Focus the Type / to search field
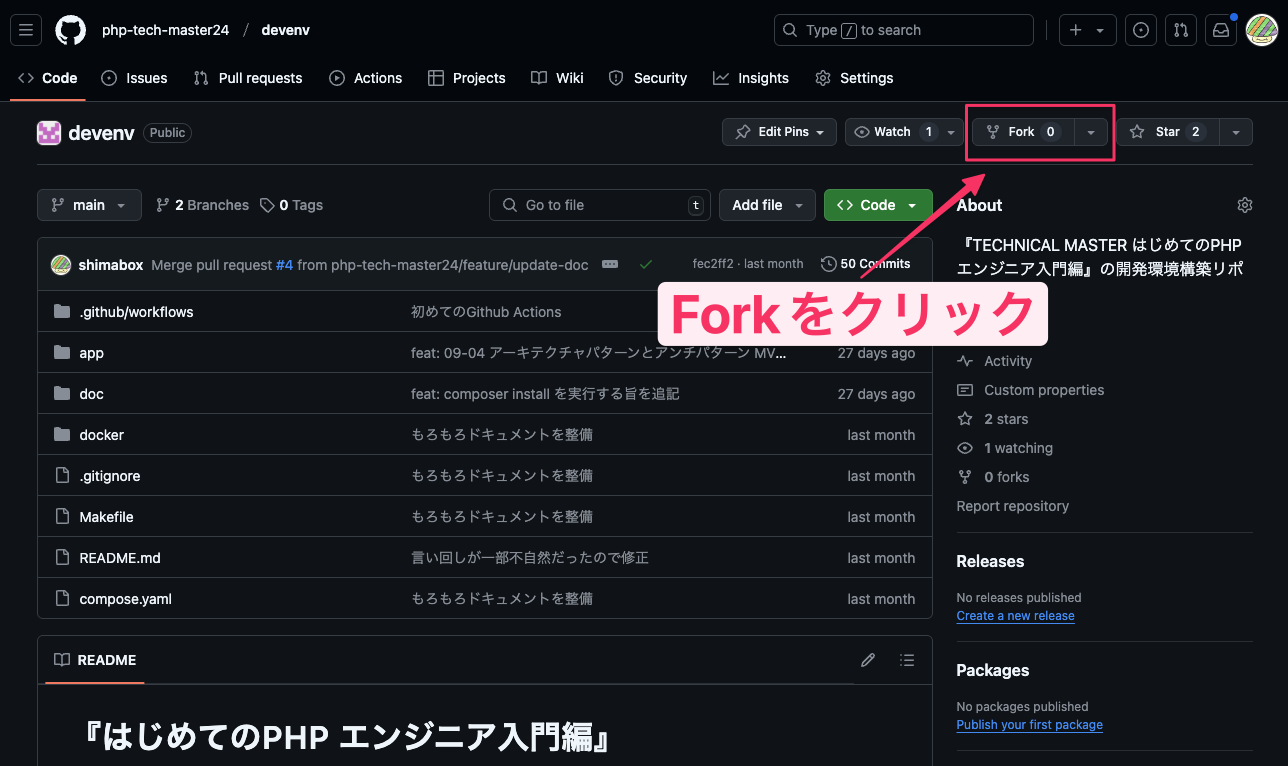Viewport: 1288px width, 766px height. point(904,30)
